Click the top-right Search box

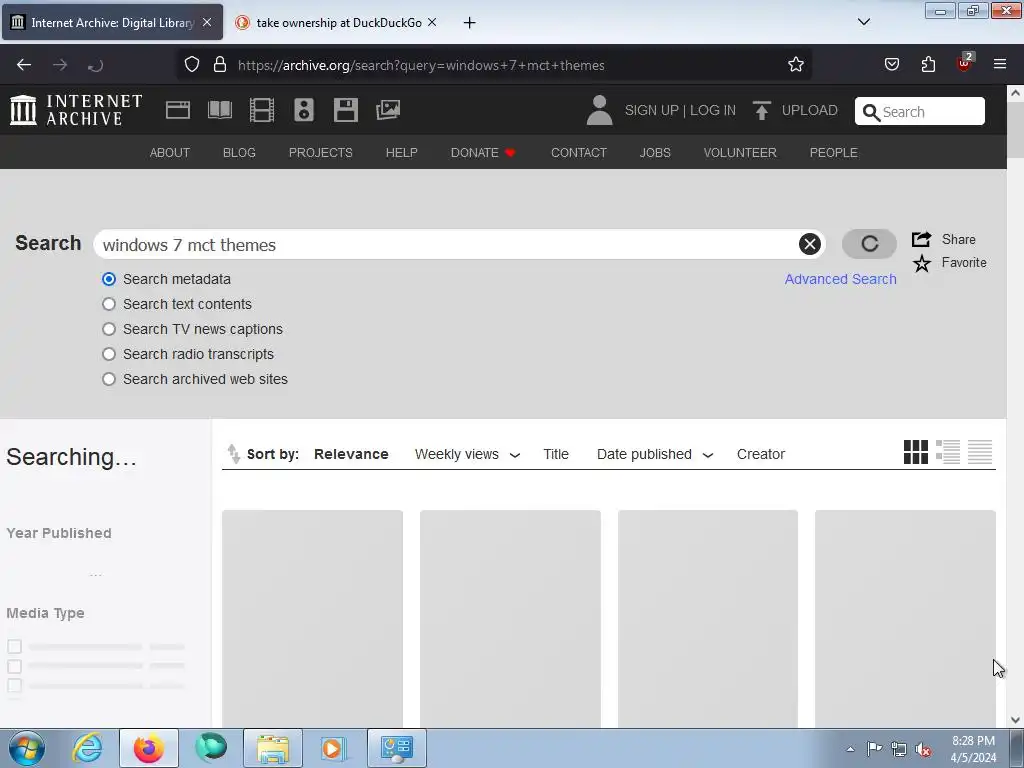tap(920, 111)
